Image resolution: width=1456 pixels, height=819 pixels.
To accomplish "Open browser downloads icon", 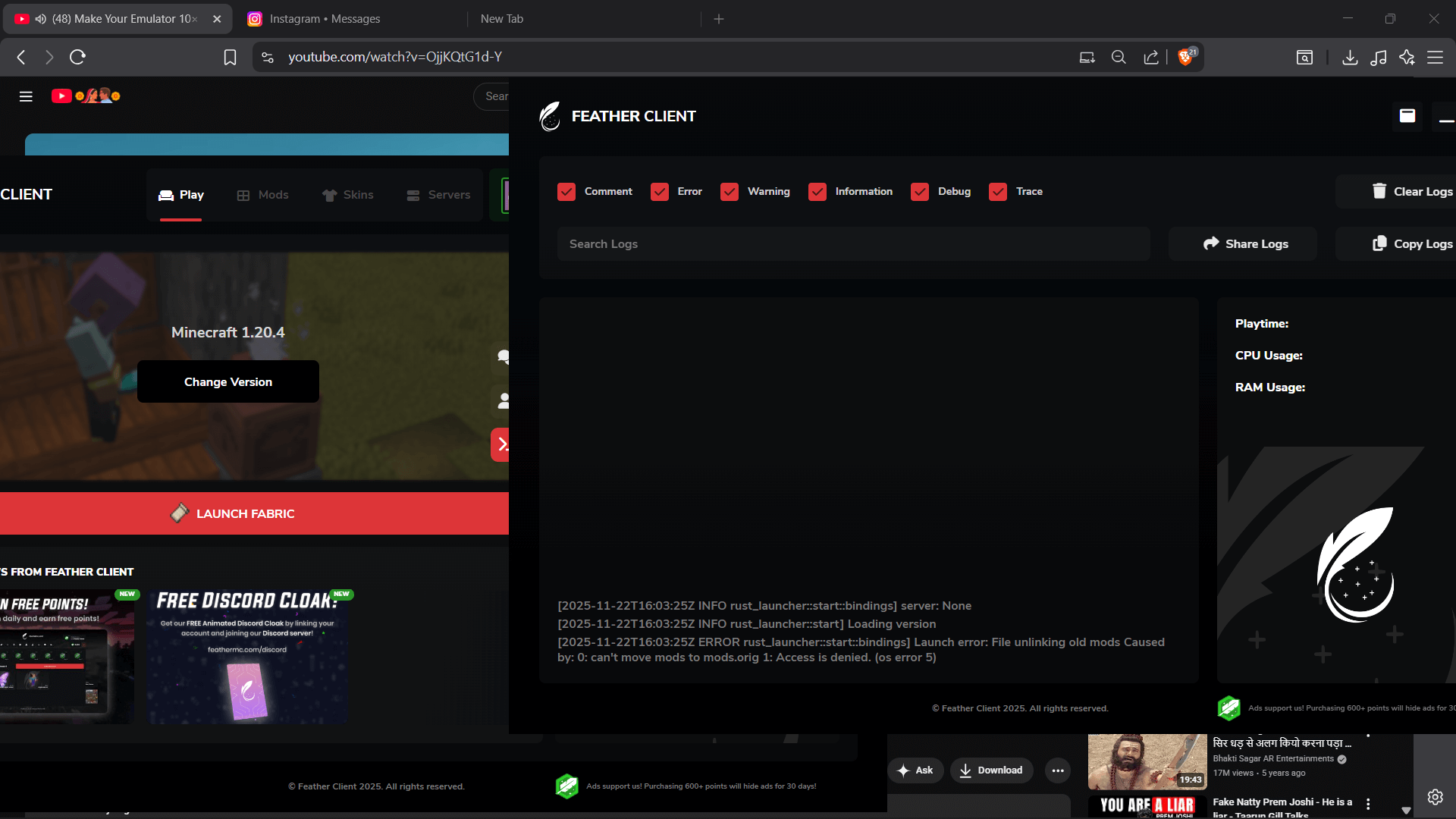I will [1350, 57].
